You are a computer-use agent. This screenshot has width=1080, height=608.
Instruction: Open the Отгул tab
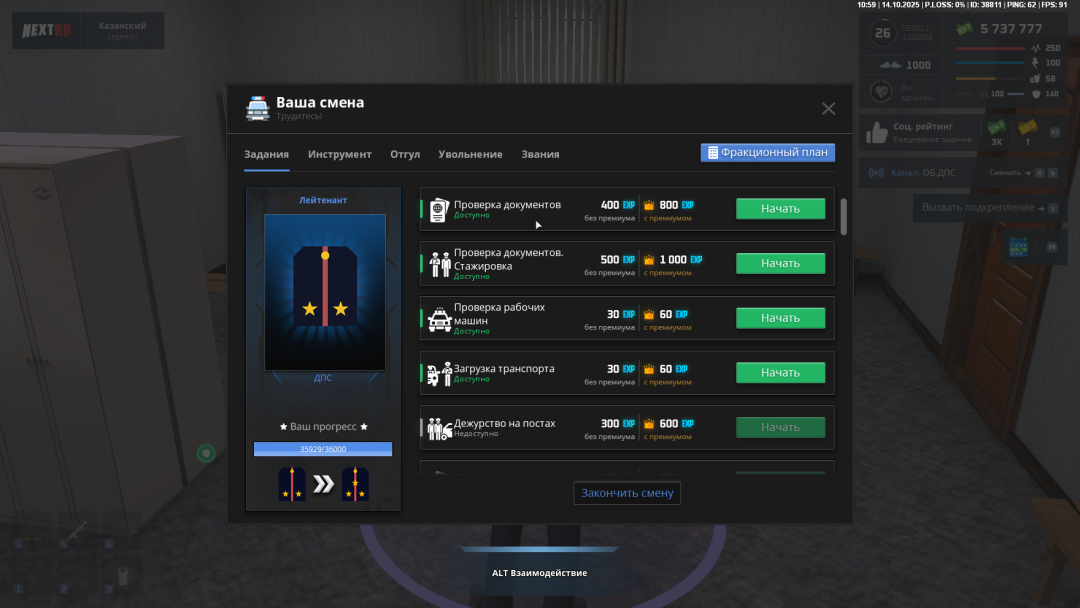tap(405, 154)
